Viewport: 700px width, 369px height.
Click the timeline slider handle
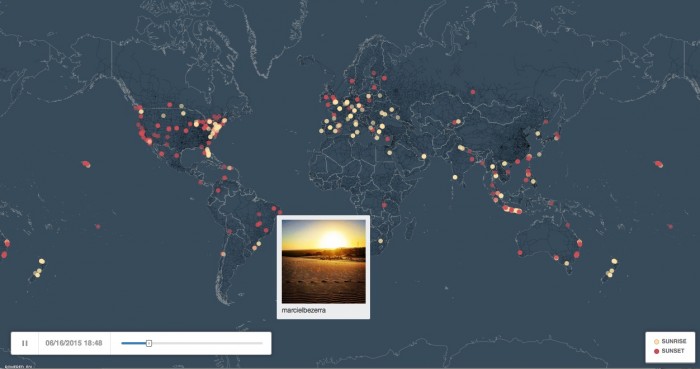point(149,343)
